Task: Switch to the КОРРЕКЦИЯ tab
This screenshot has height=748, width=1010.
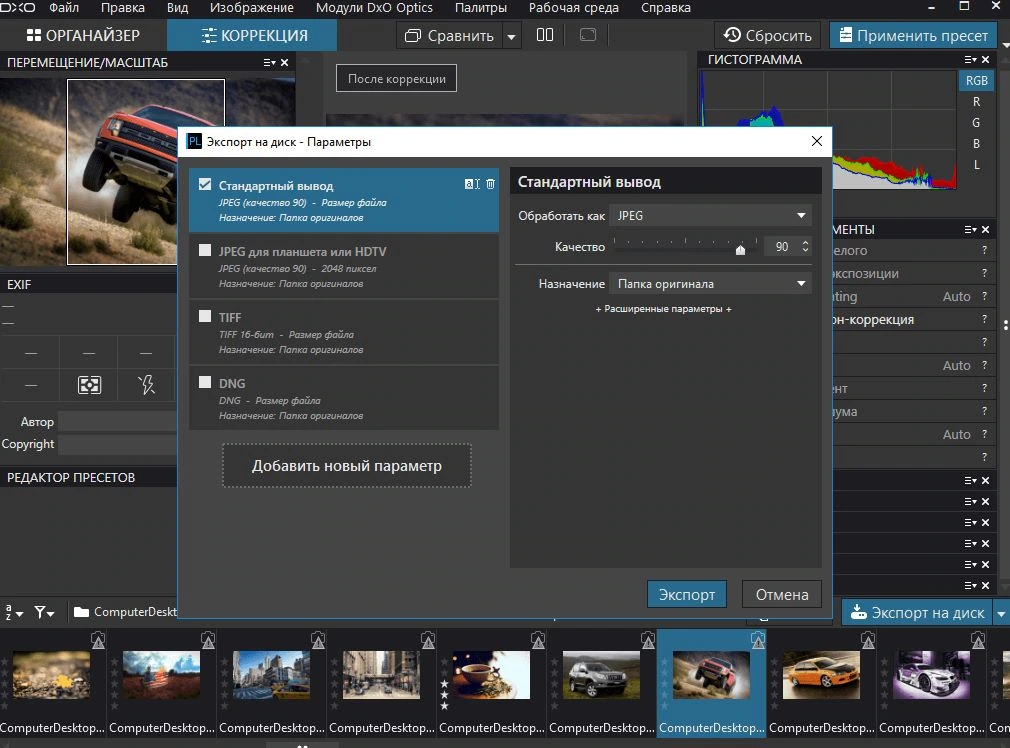Action: 252,35
